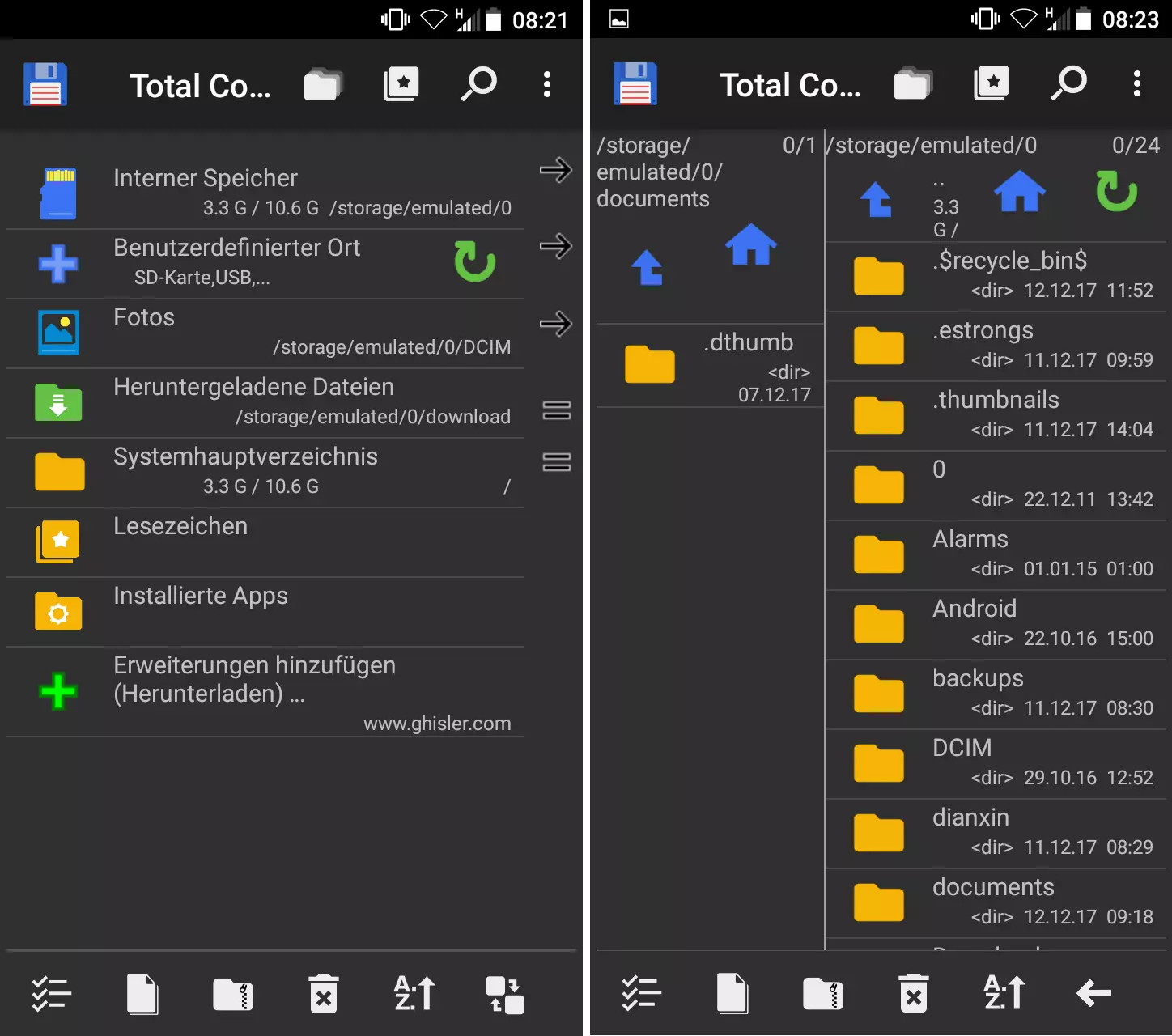The image size is (1172, 1036).
Task: Open overflow menu in left screen
Action: coord(547,84)
